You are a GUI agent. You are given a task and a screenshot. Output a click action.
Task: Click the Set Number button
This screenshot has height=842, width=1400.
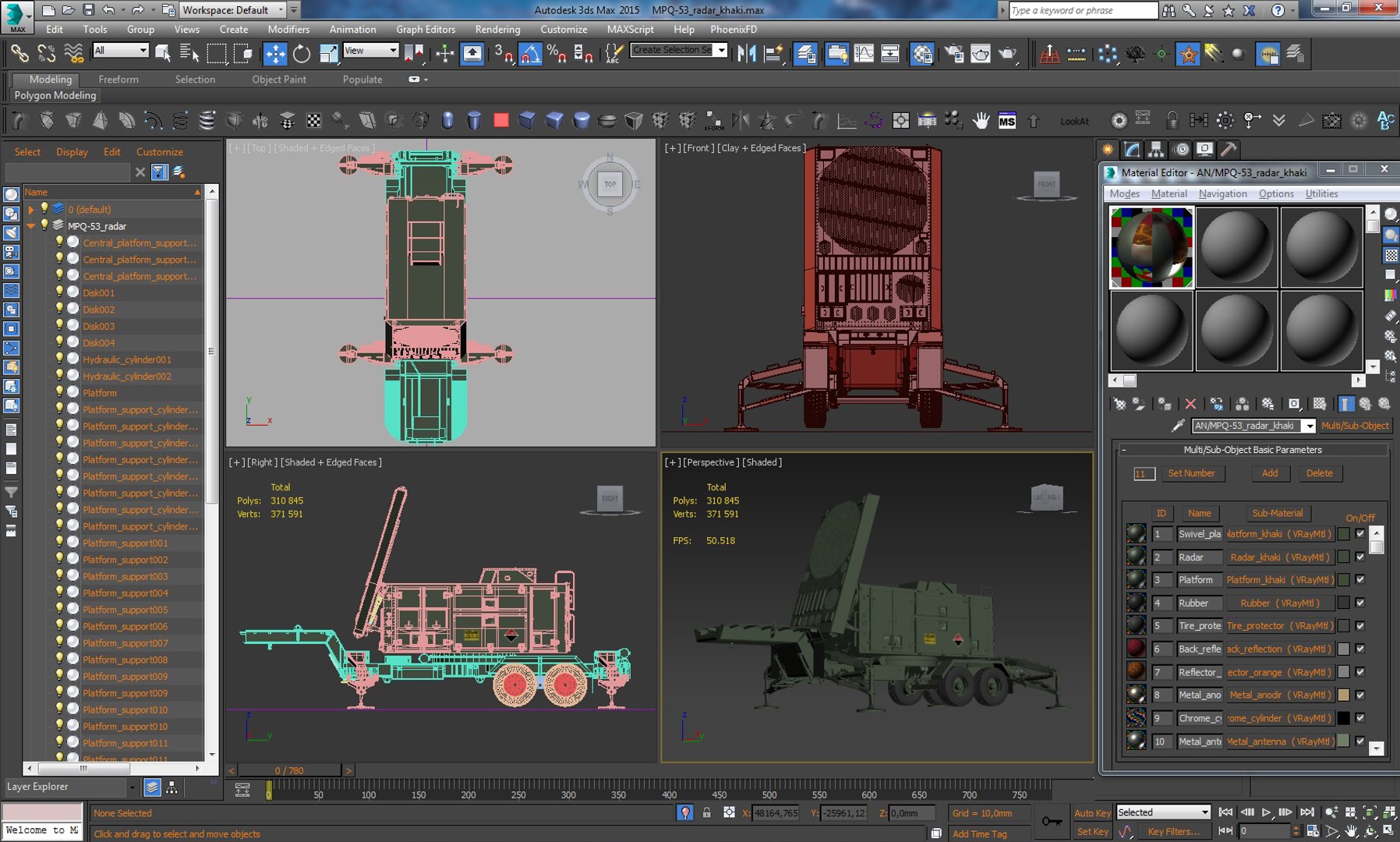point(1191,473)
